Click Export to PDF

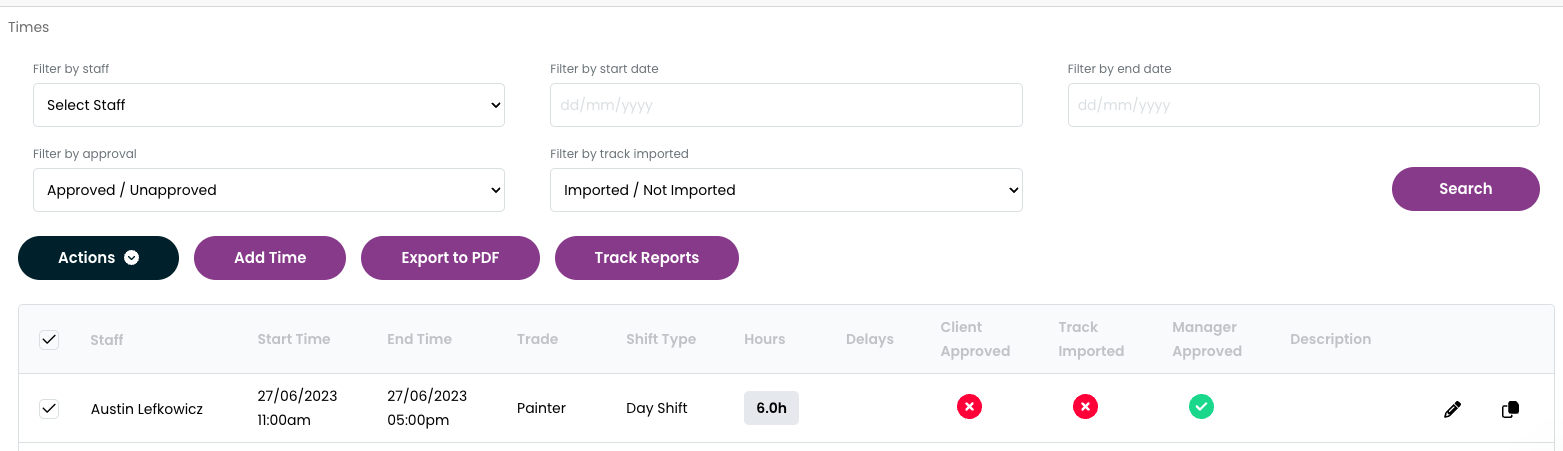point(450,258)
